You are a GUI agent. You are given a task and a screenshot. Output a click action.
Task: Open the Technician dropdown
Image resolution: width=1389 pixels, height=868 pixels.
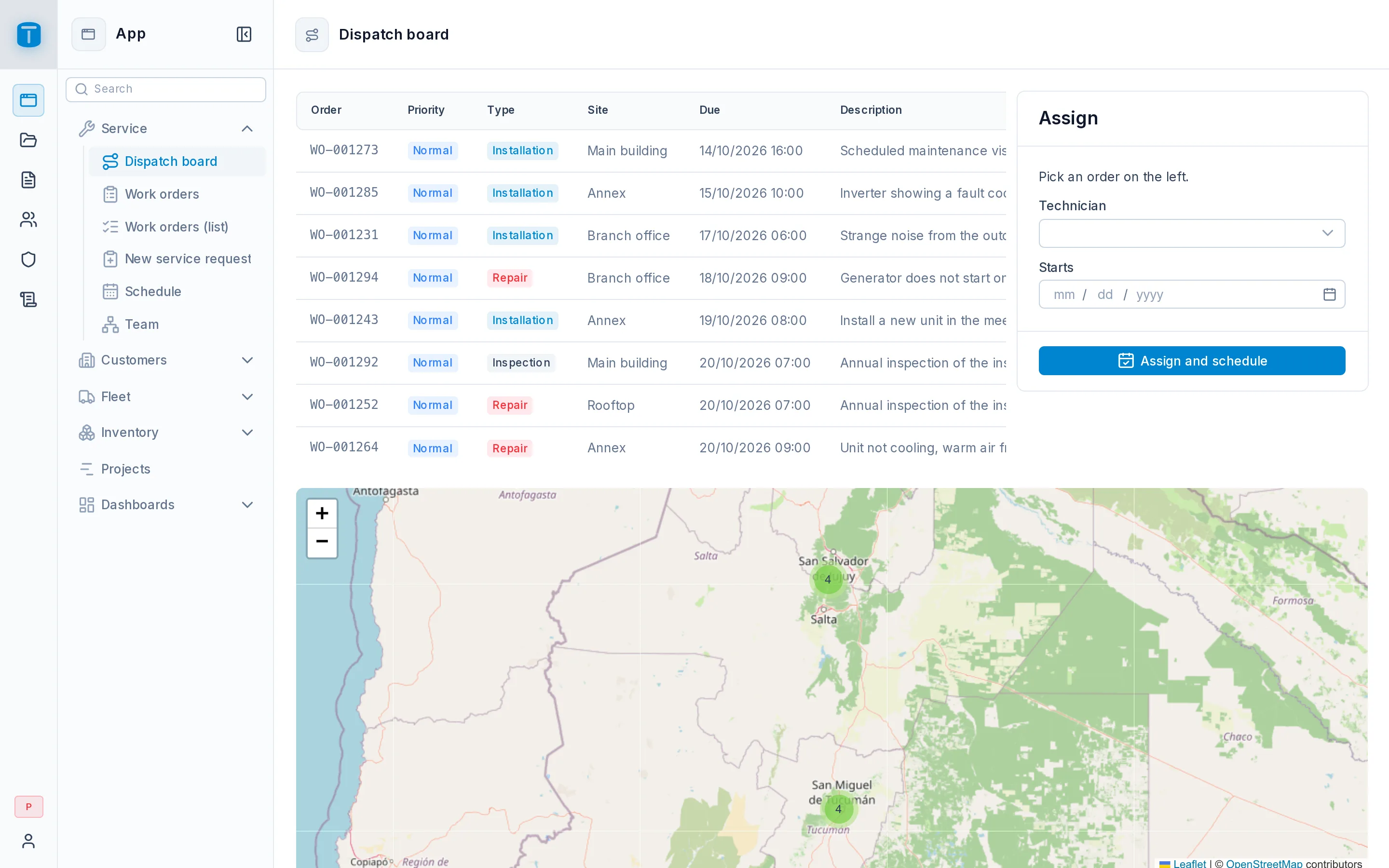coord(1192,233)
